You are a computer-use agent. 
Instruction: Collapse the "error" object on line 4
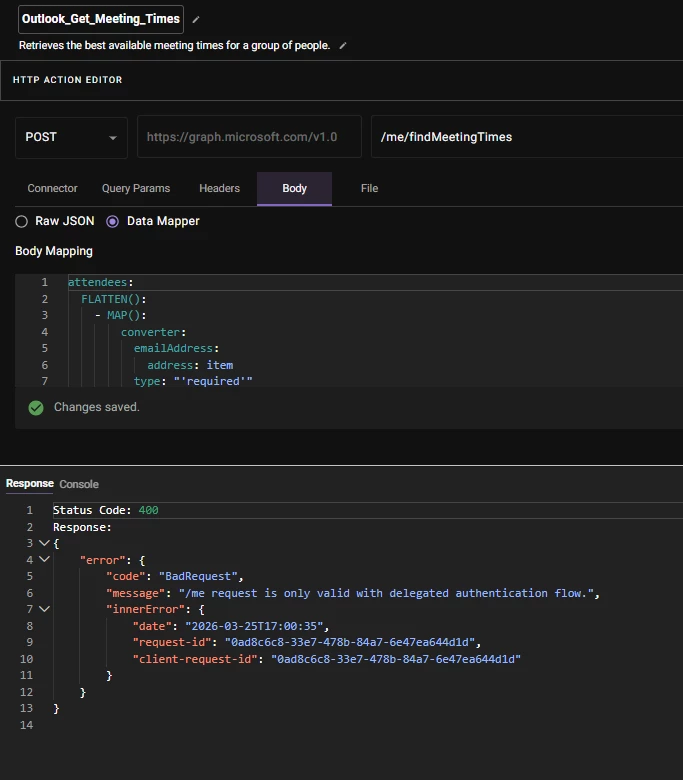click(44, 559)
